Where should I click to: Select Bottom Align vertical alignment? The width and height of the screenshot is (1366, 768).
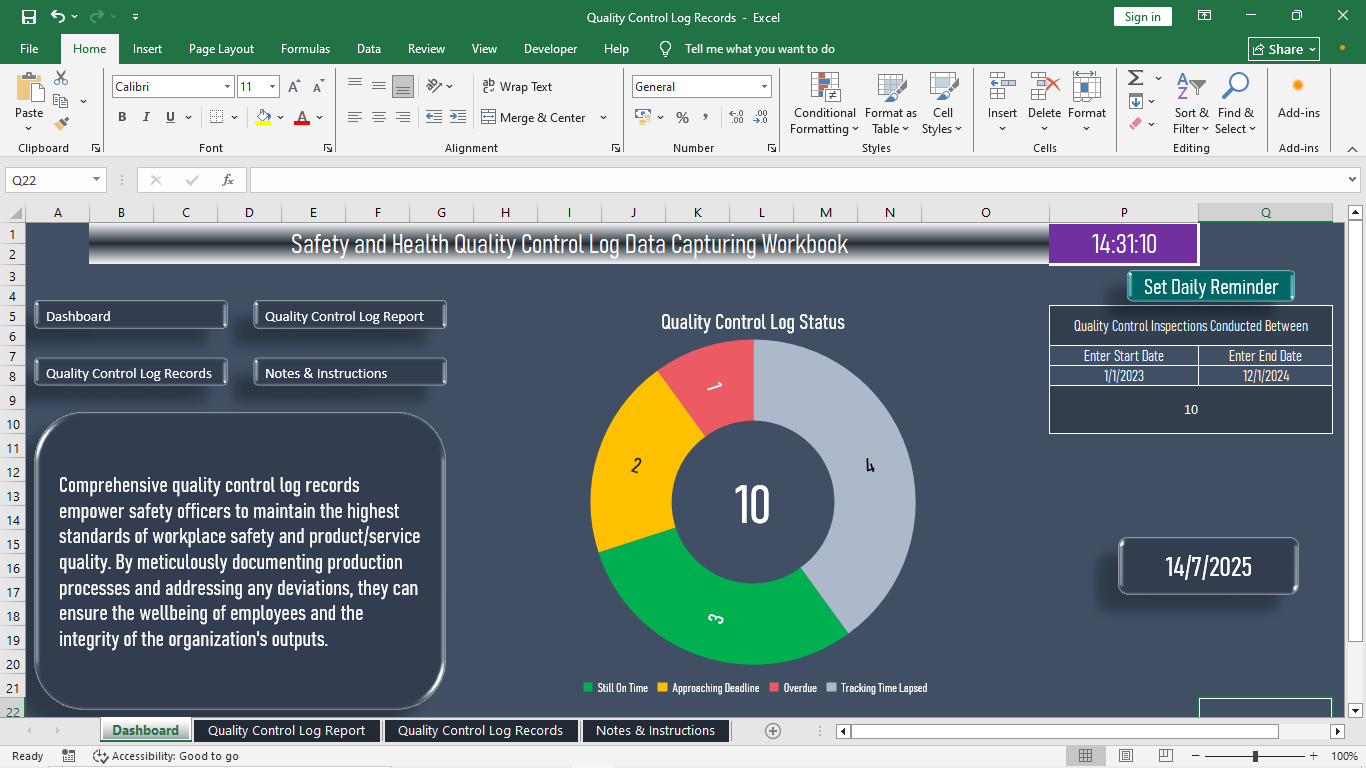point(403,87)
